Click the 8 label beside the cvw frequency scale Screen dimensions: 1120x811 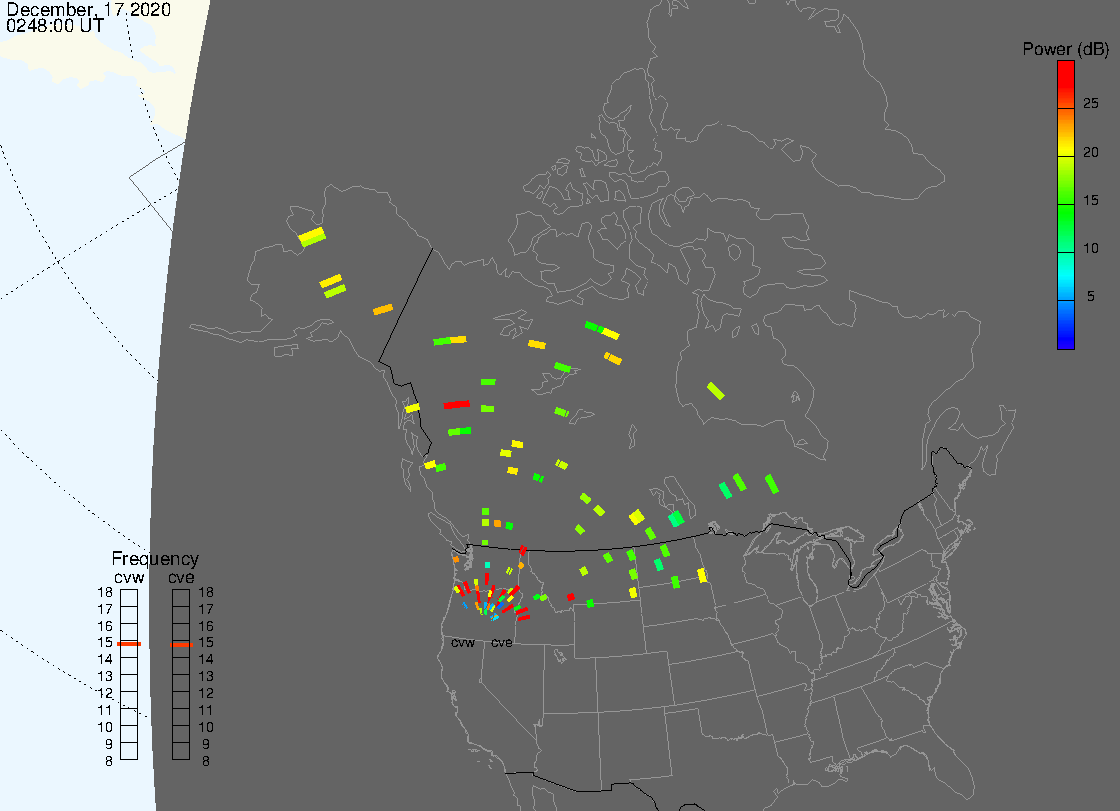click(x=109, y=762)
